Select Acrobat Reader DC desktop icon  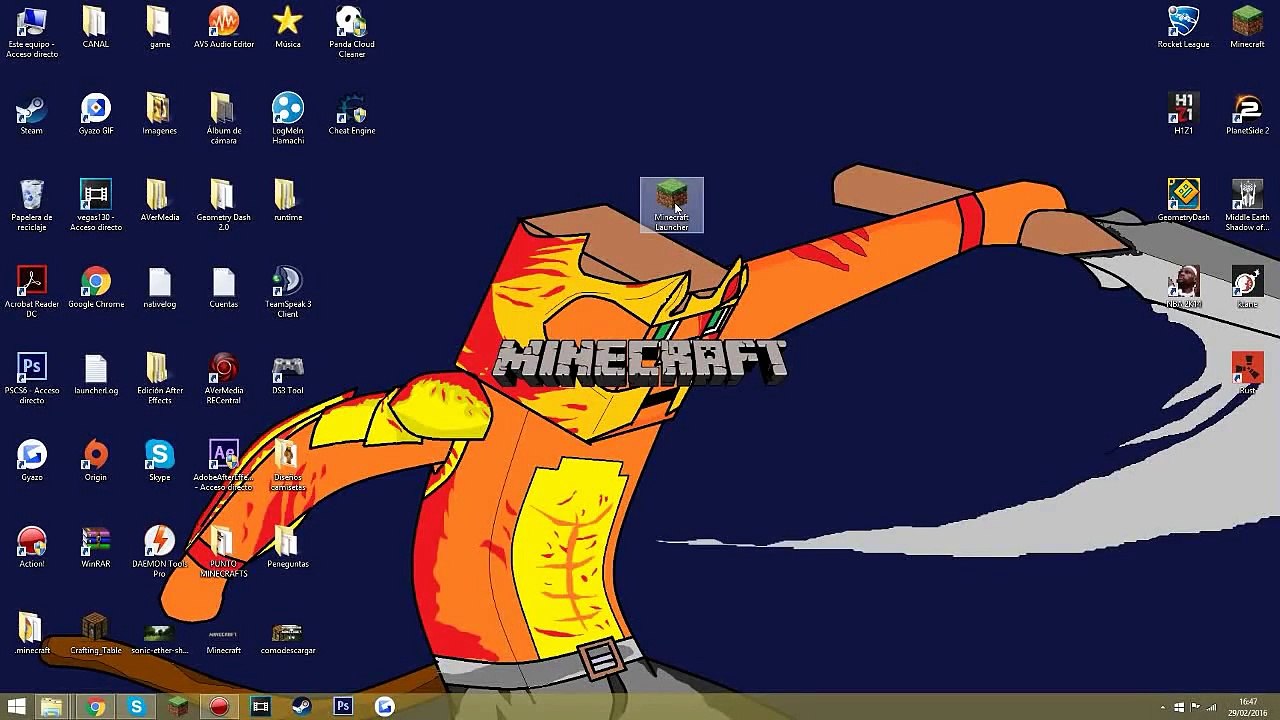click(x=32, y=292)
